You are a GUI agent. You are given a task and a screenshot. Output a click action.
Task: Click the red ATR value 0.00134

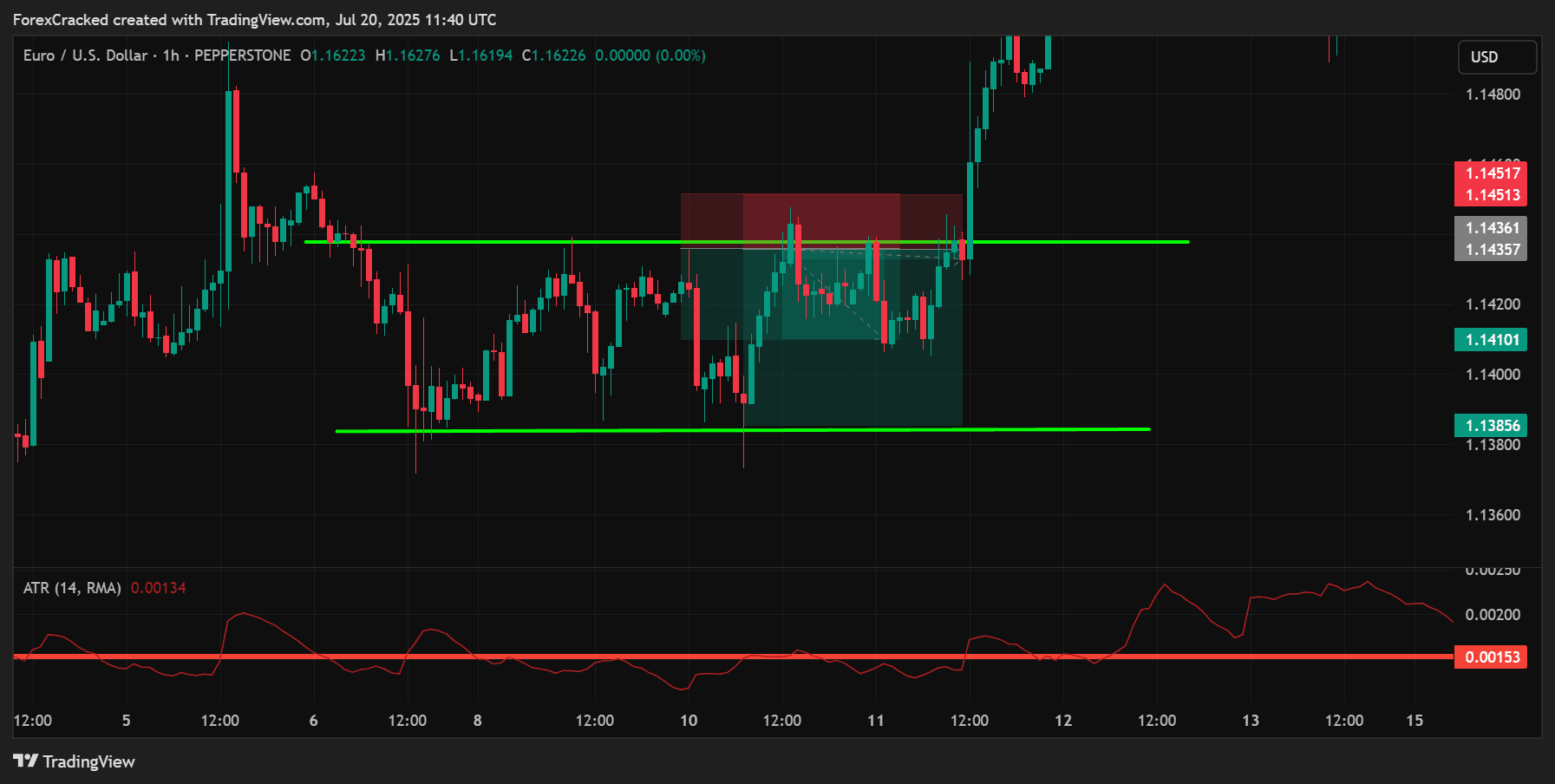(159, 587)
